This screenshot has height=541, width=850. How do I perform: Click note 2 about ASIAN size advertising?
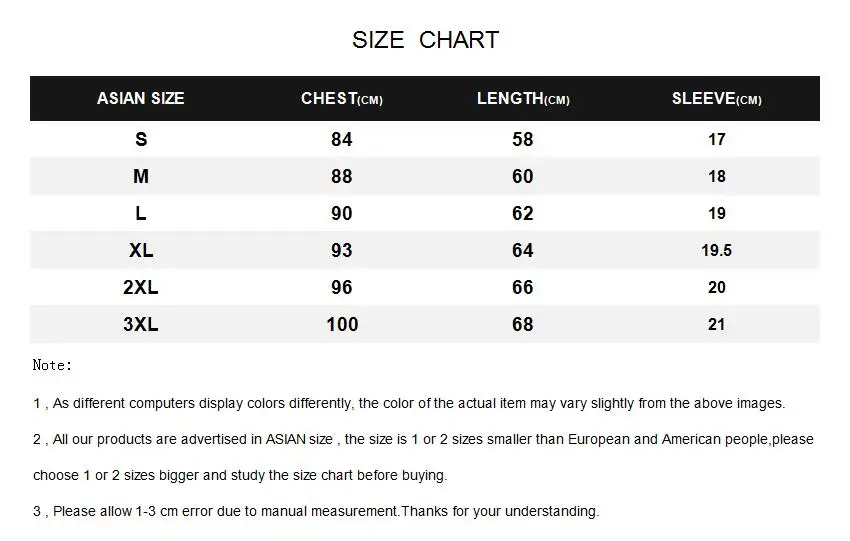[x=423, y=457]
